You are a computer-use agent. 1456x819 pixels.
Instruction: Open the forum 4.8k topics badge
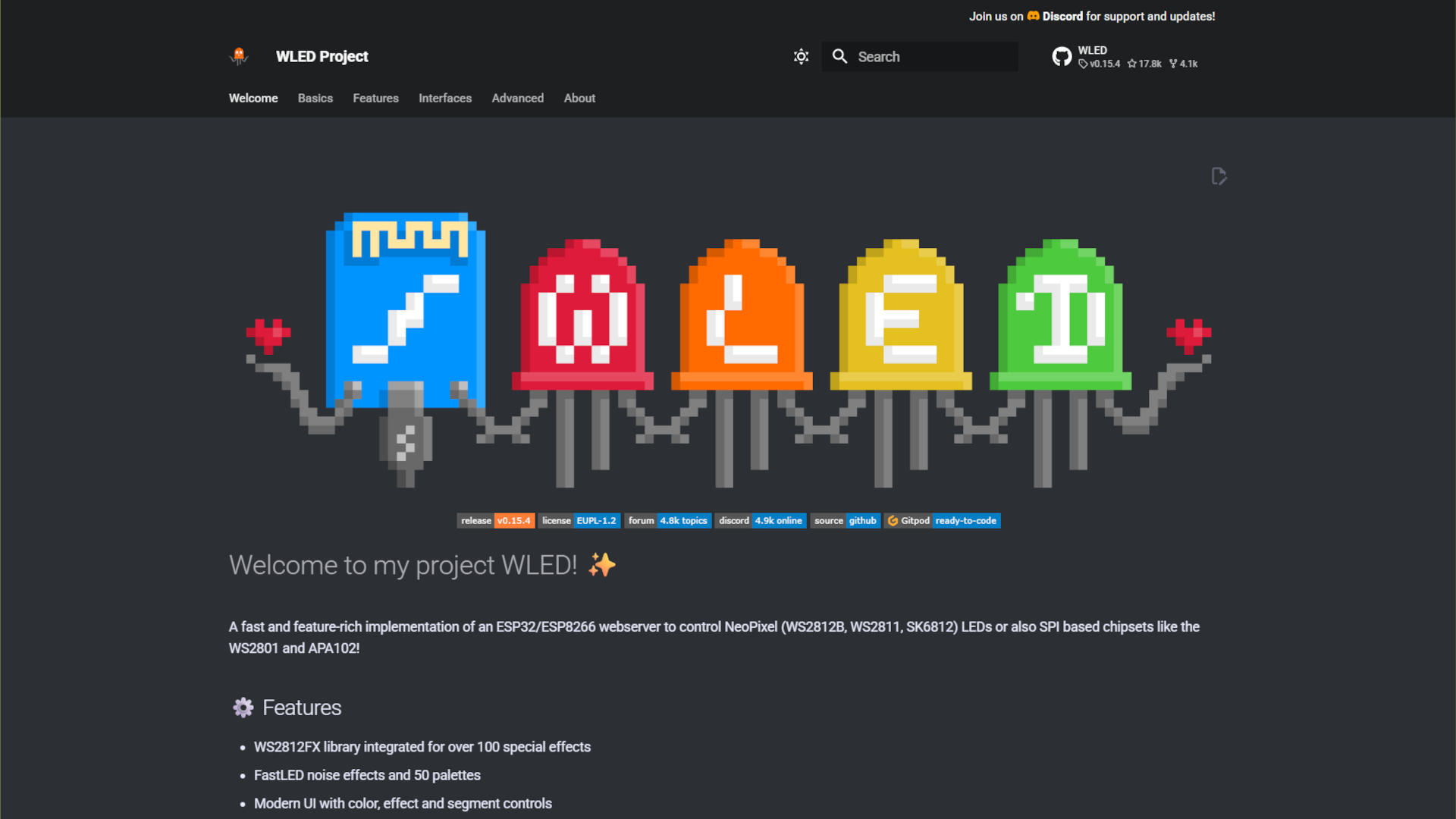668,521
